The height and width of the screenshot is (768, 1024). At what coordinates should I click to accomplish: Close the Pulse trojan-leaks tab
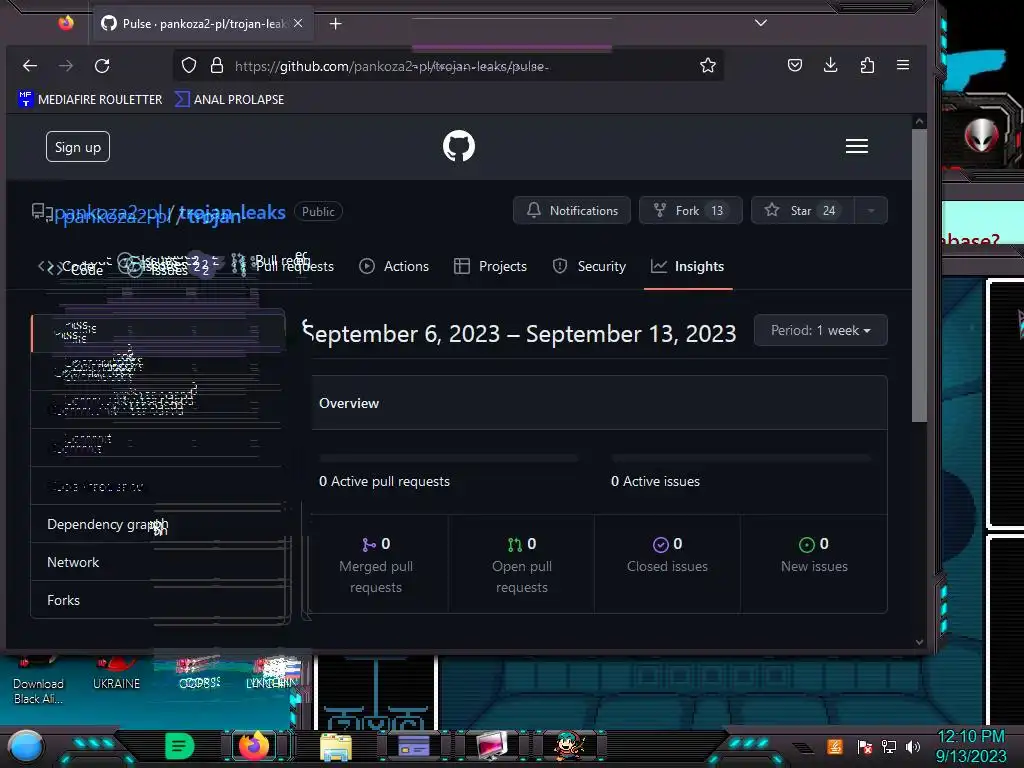coord(298,24)
